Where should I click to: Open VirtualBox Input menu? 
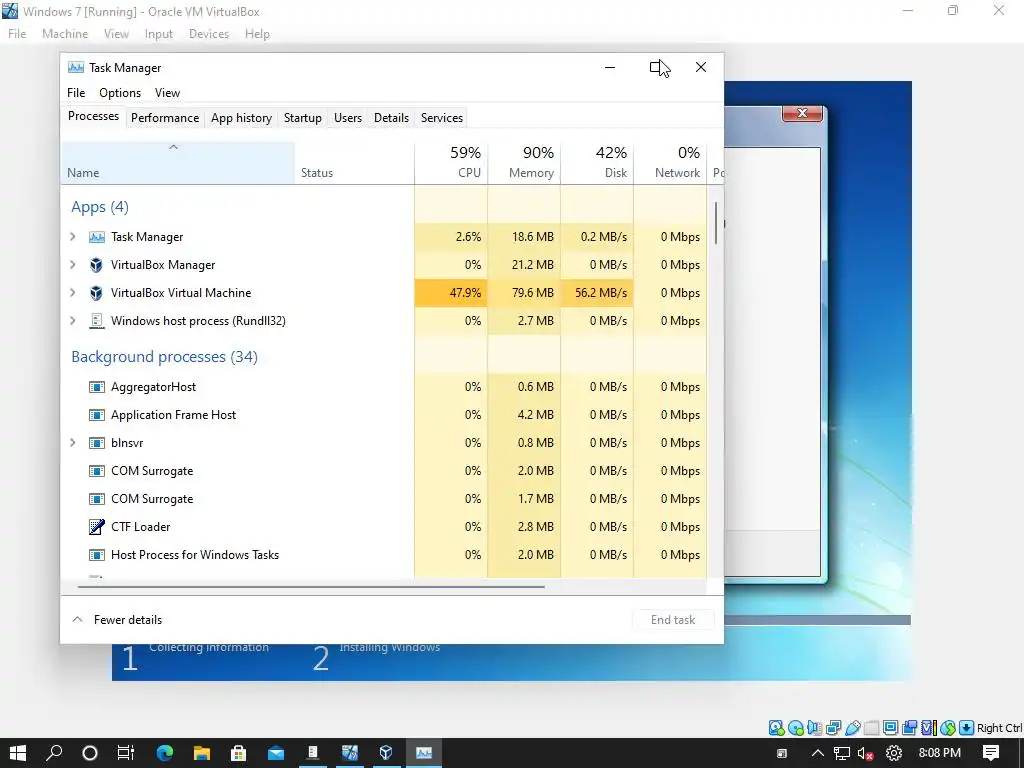pos(159,34)
